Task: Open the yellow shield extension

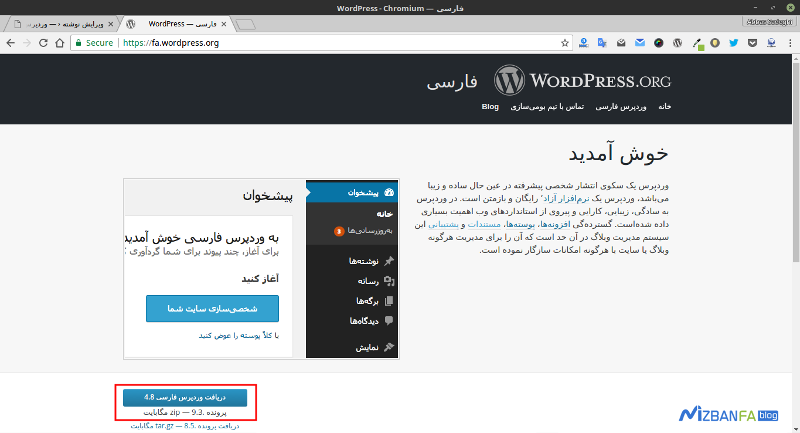Action: [x=715, y=43]
